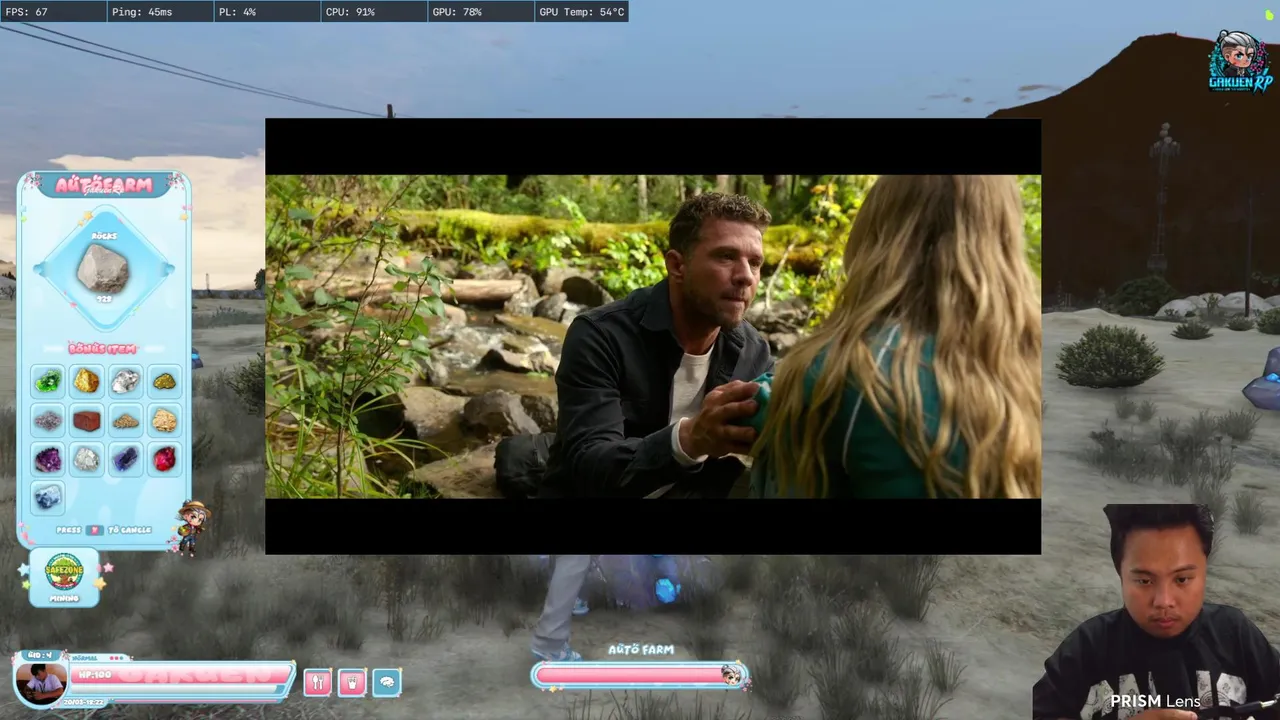The image size is (1280, 720).
Task: Click the FPS: 67 overlay readout
Action: [x=52, y=12]
